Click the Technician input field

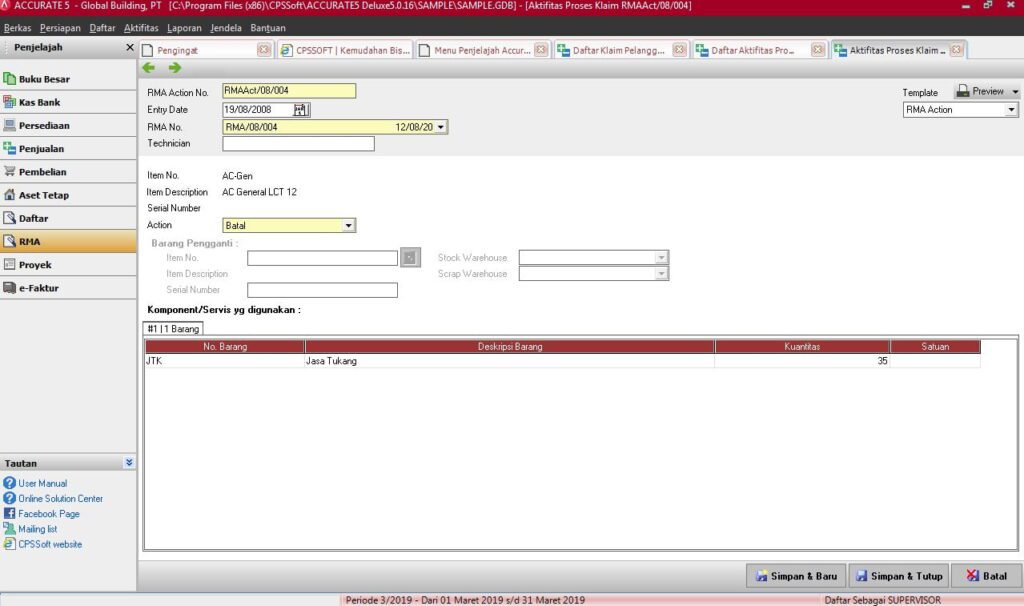click(298, 144)
